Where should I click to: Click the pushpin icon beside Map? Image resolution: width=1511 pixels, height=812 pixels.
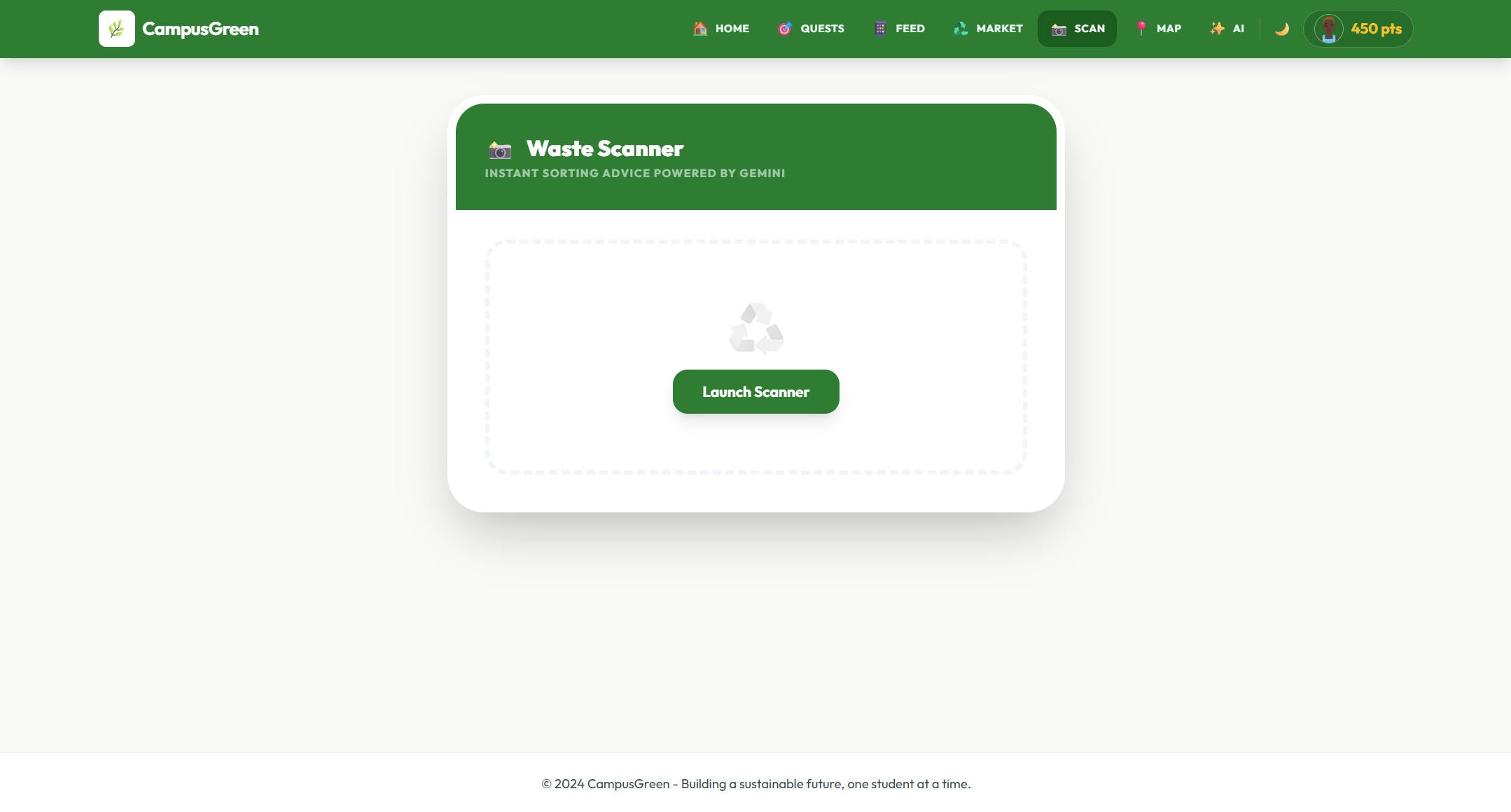pyautogui.click(x=1141, y=29)
